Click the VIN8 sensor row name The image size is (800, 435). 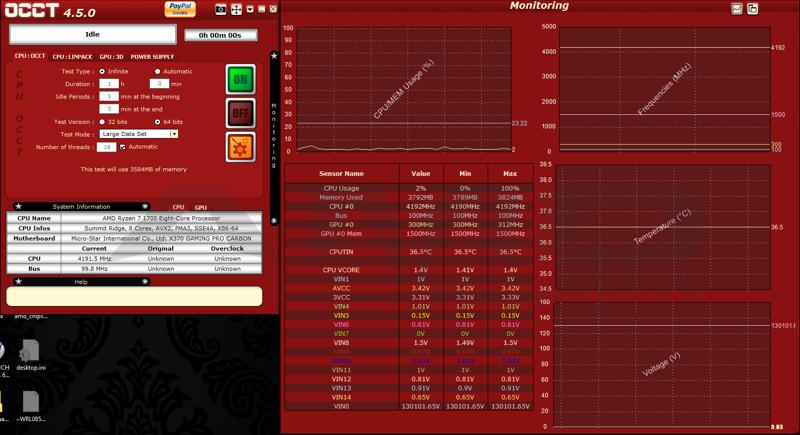click(x=341, y=343)
